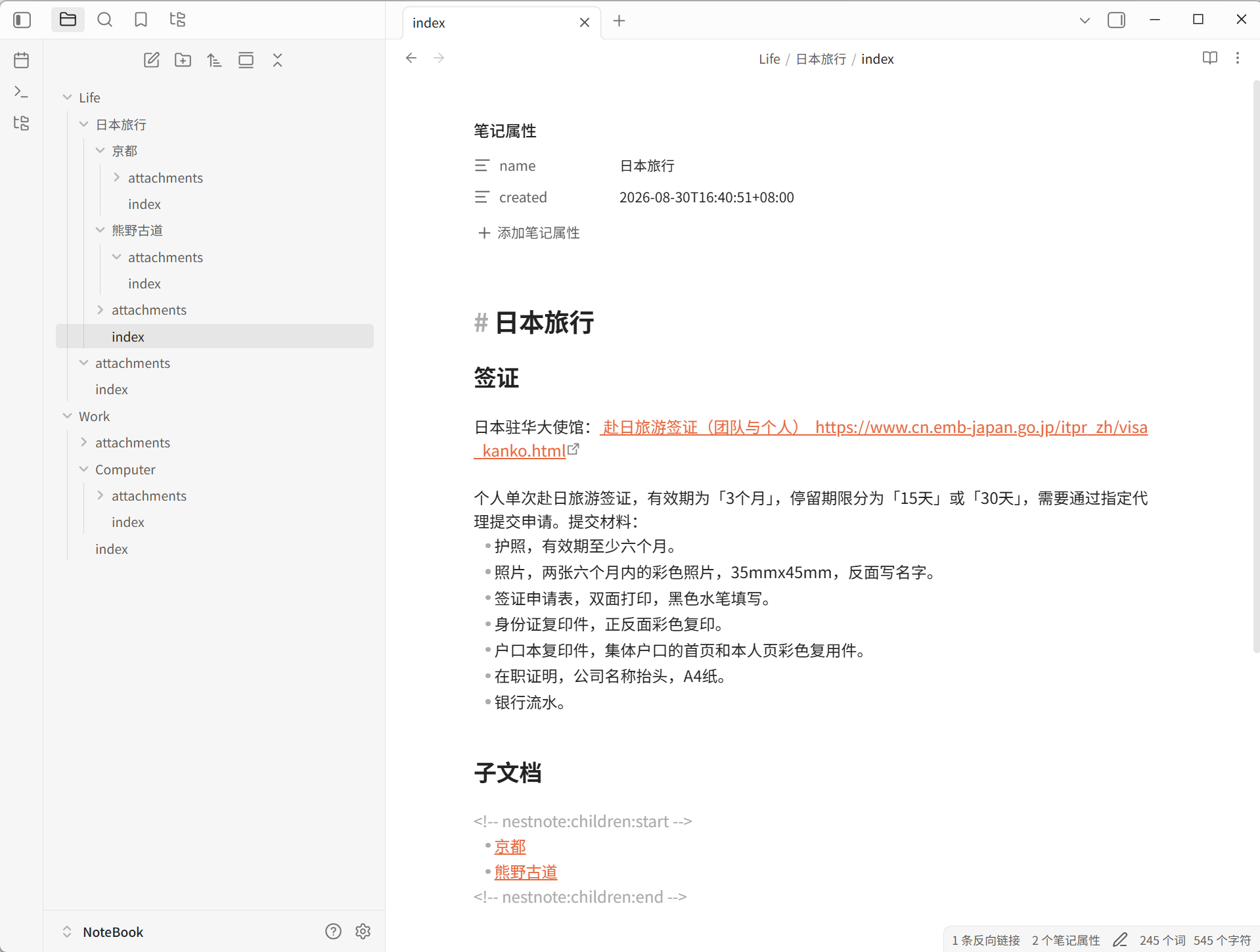Collapse the Computer folder

coord(84,469)
